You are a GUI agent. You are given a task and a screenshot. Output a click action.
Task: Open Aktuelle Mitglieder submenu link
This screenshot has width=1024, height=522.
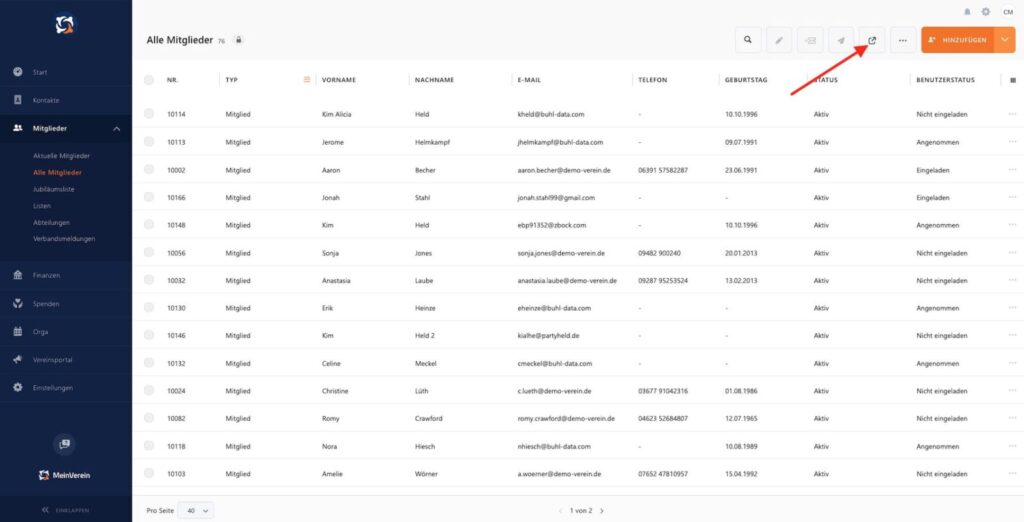[x=61, y=156]
